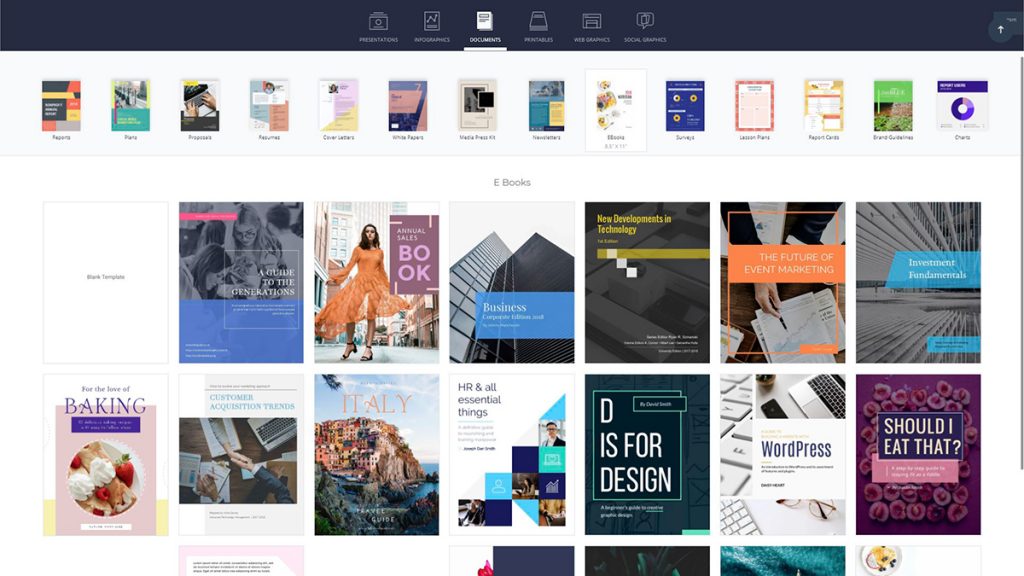Open the WordPress ebook template
The image size is (1024, 576).
782,455
